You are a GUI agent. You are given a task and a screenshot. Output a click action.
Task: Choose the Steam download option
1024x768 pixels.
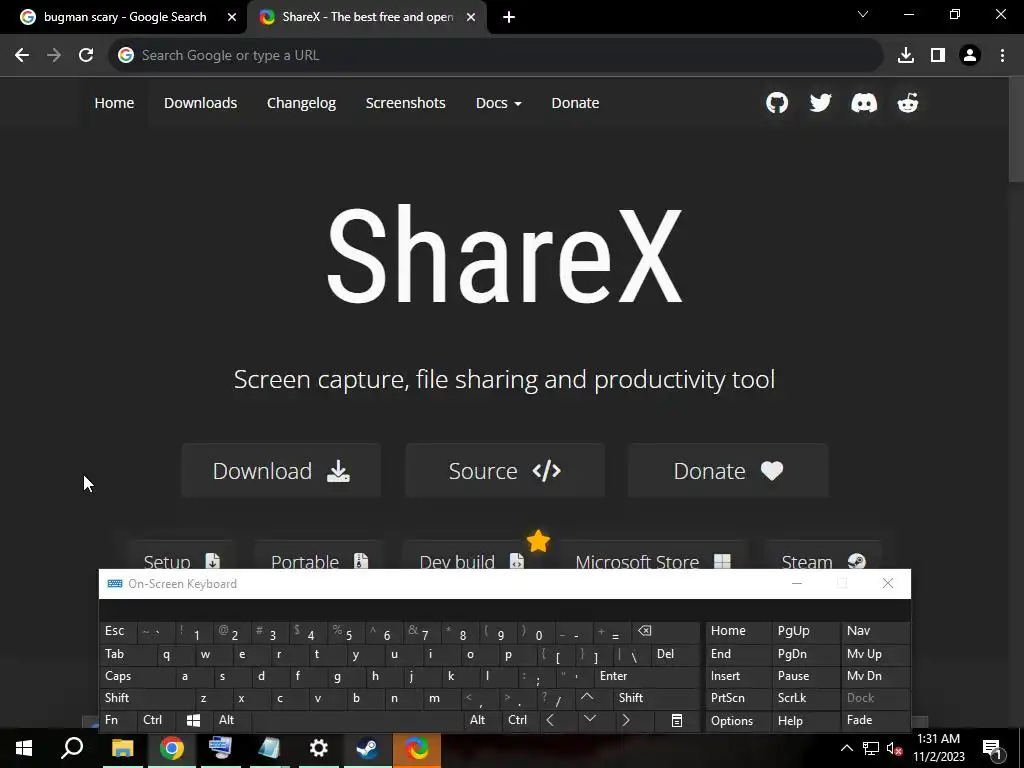(x=823, y=559)
